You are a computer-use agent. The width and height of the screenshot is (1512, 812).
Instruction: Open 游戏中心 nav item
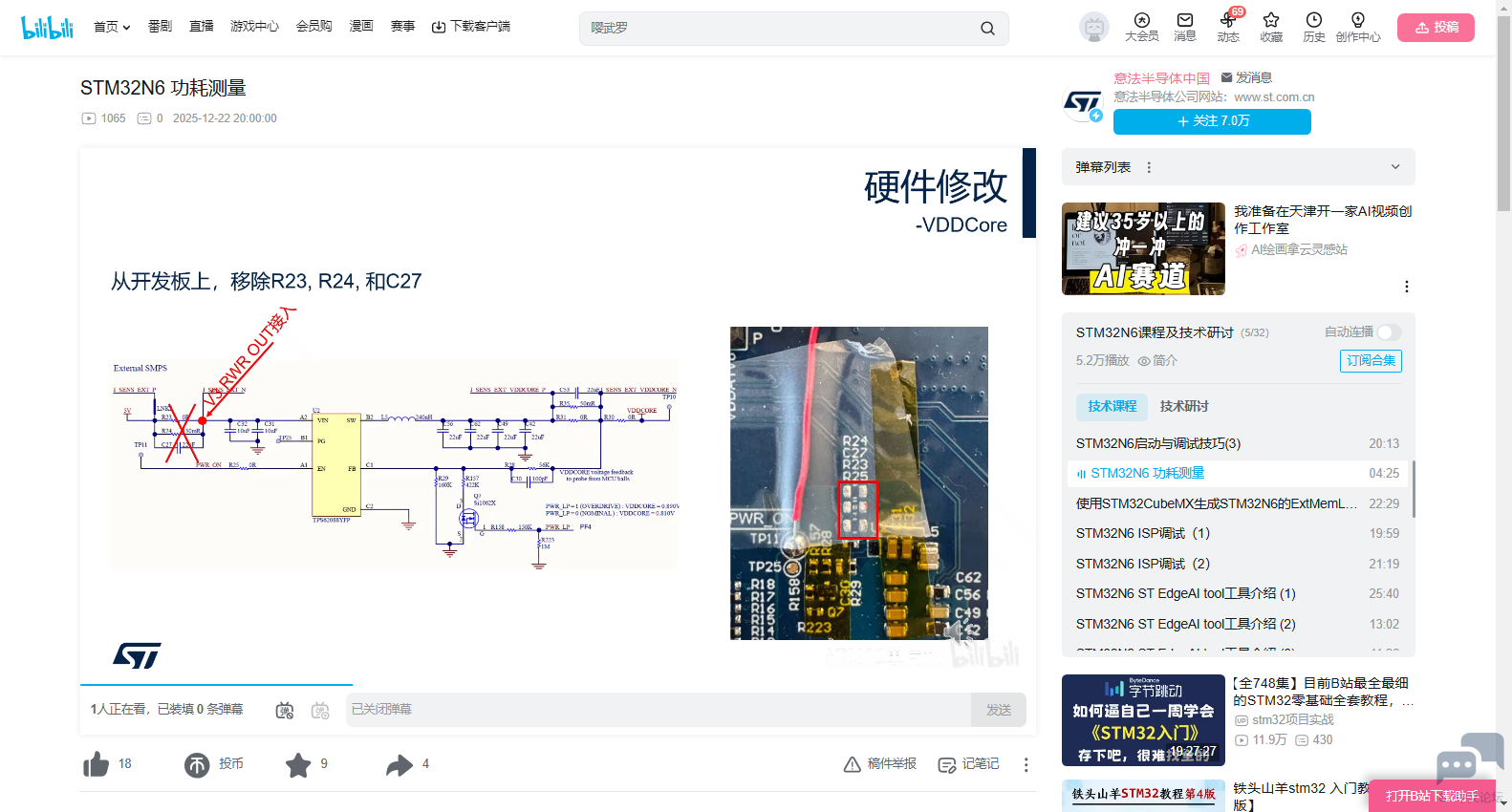(254, 27)
